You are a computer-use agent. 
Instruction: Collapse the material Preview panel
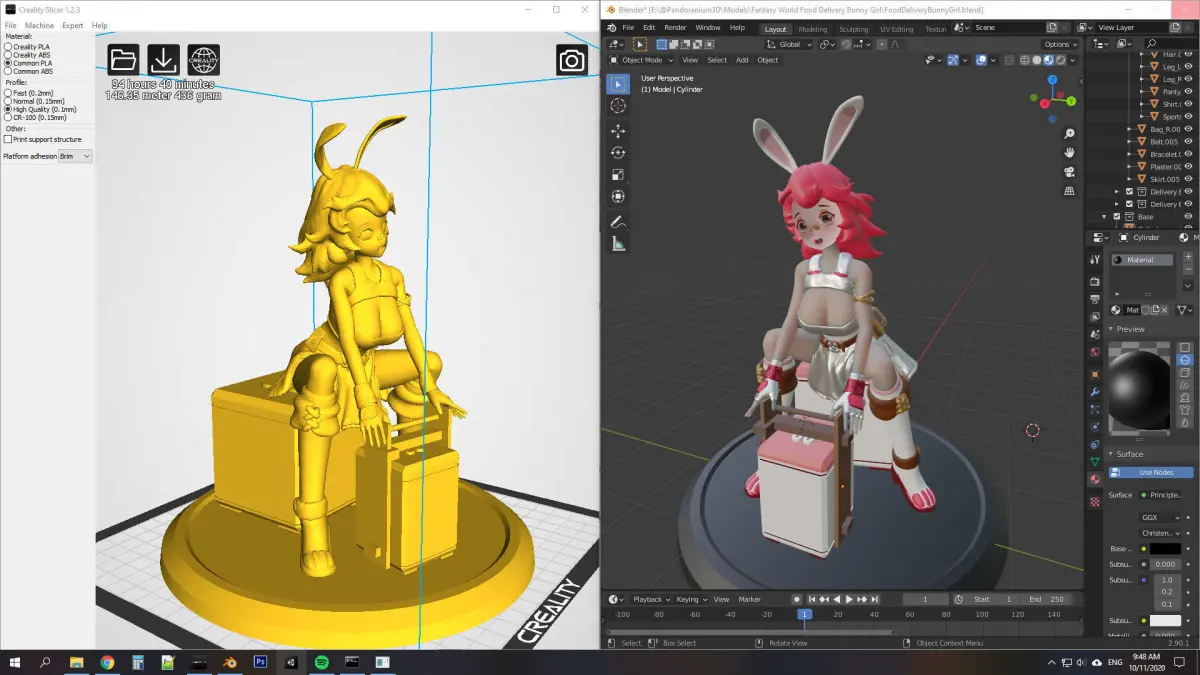[1113, 329]
